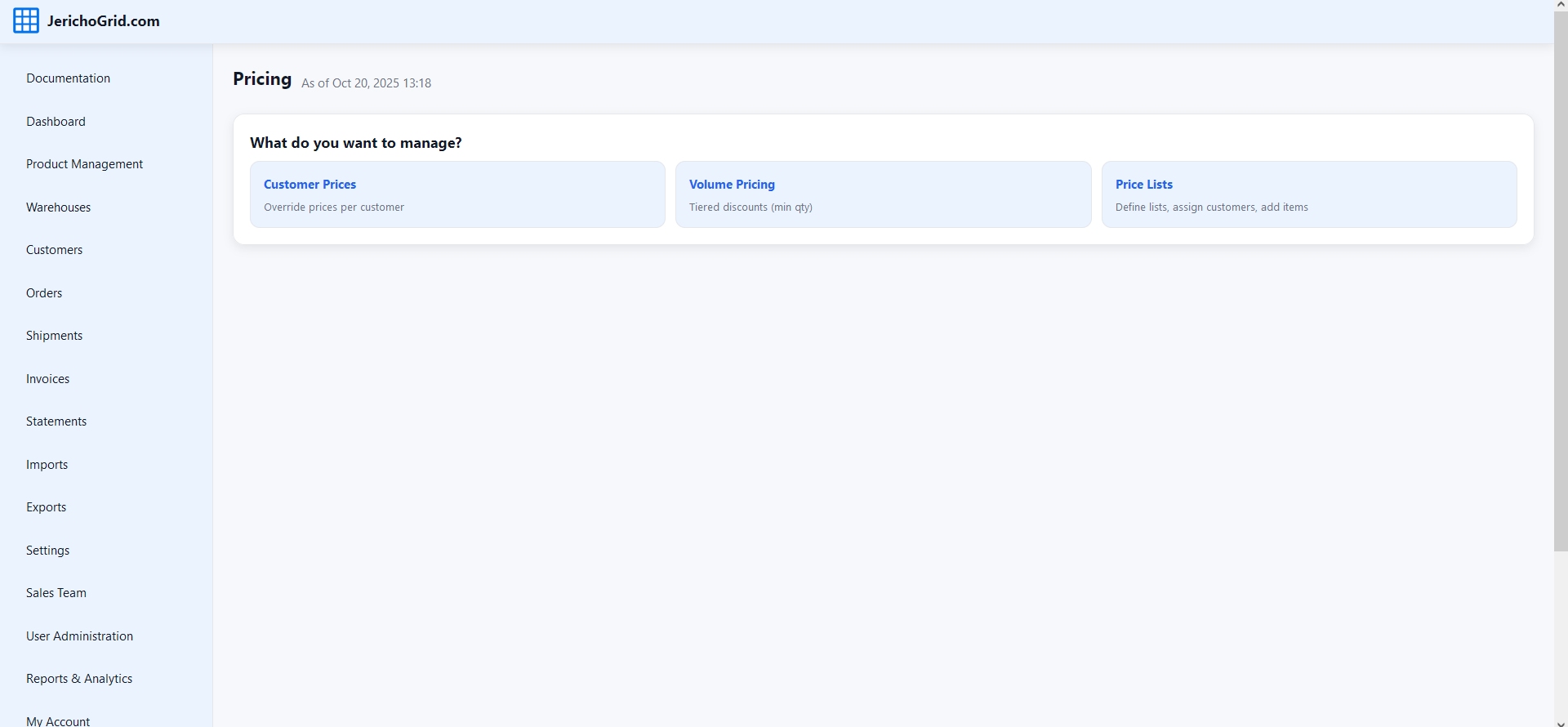Open the Statements section
1568x727 pixels.
(56, 421)
